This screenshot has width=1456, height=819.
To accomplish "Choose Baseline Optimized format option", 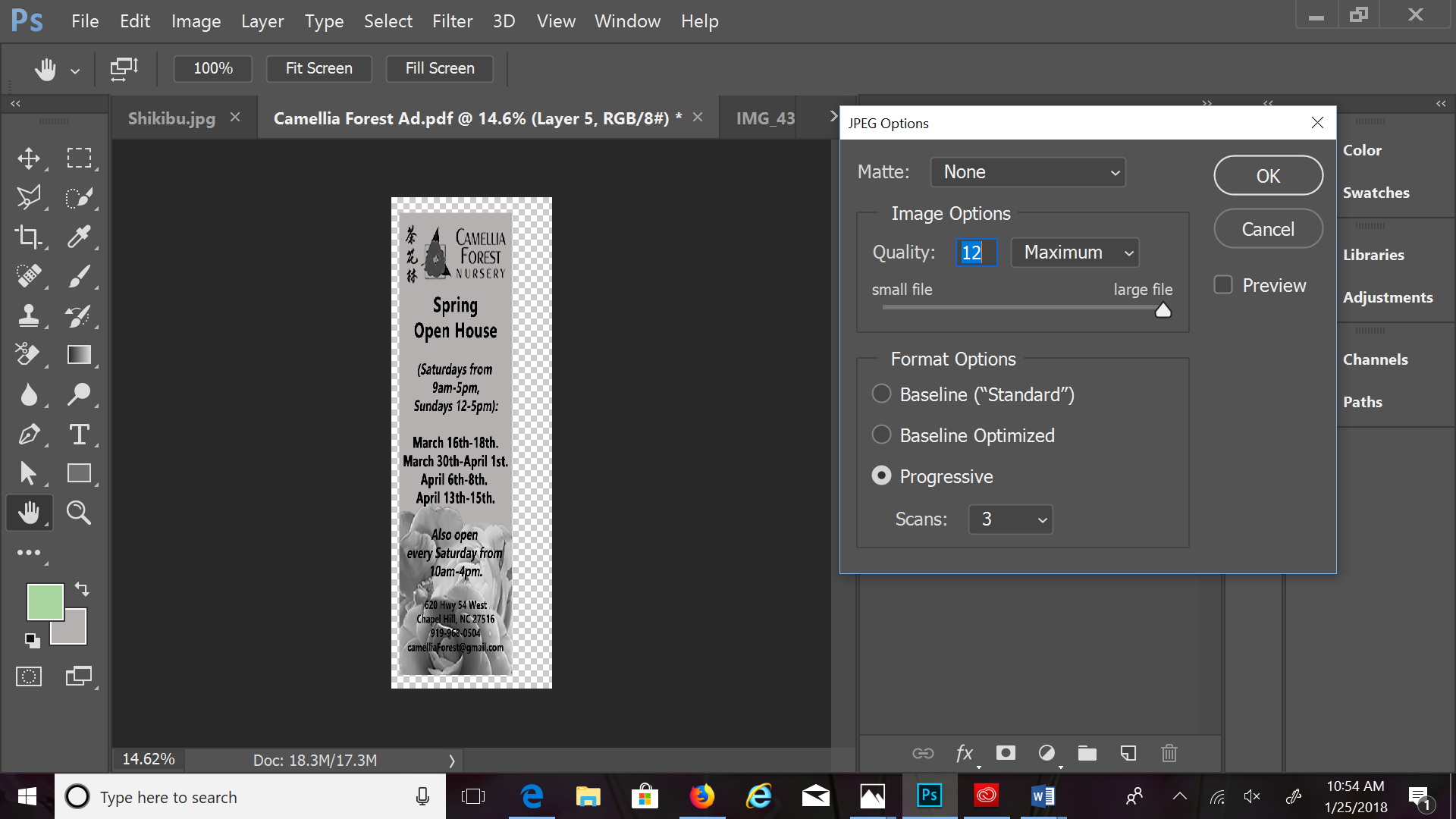I will pyautogui.click(x=881, y=435).
